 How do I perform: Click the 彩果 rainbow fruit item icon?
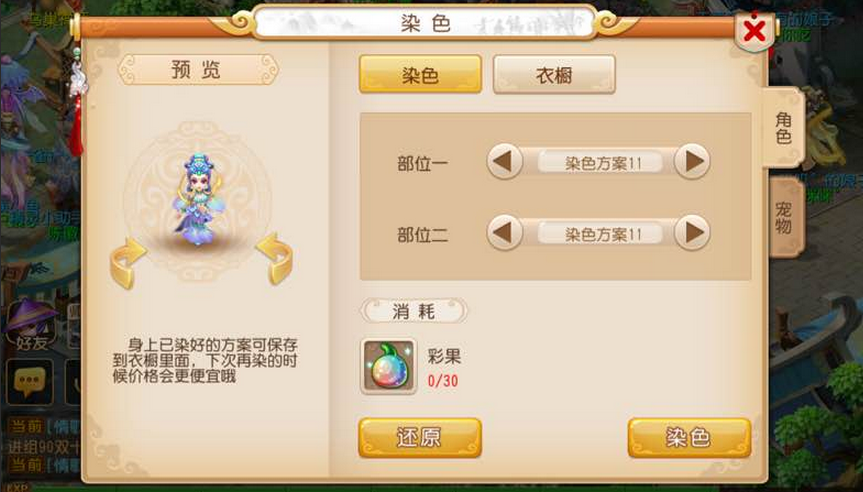pyautogui.click(x=389, y=367)
